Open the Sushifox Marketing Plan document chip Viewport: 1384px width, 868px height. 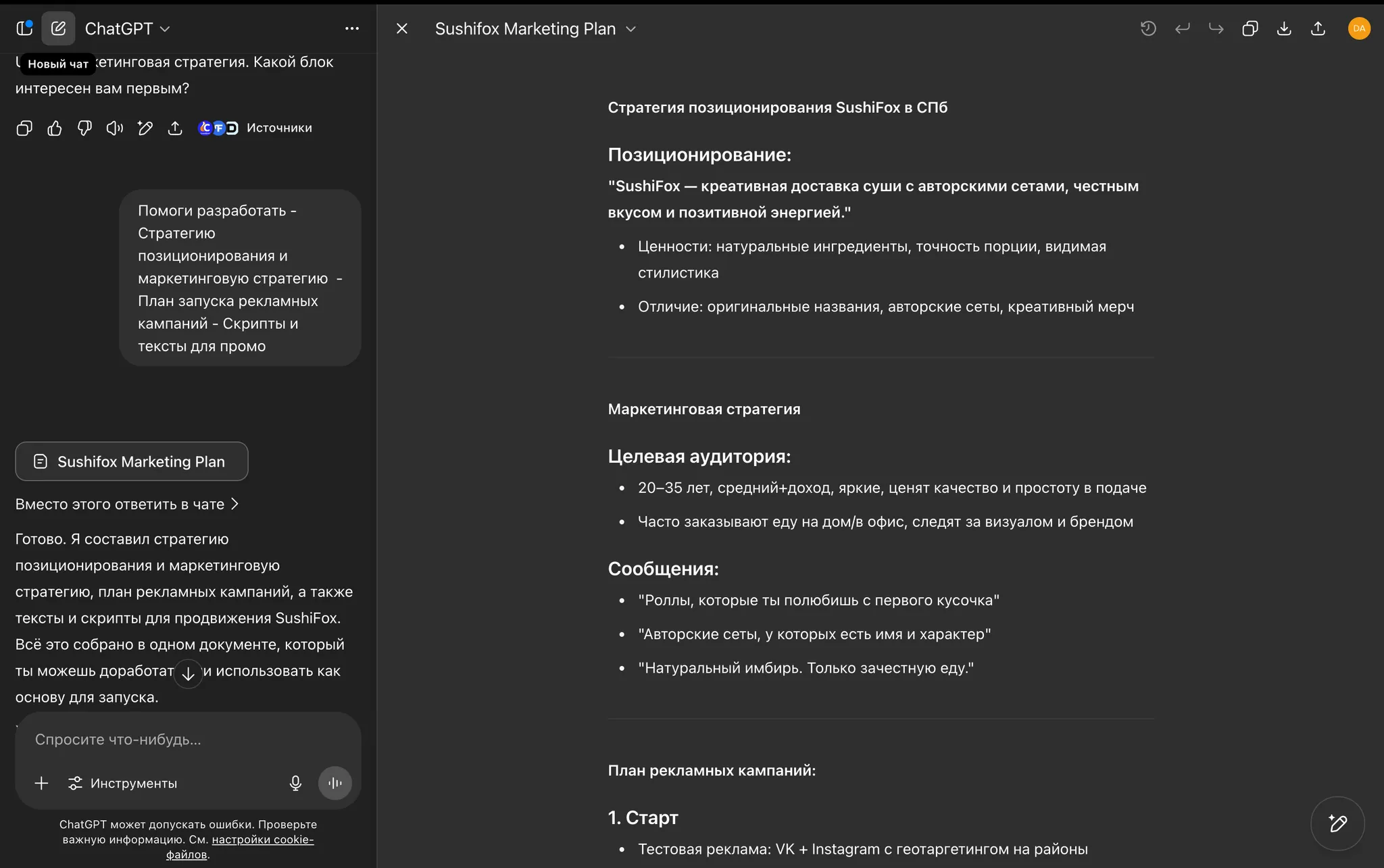point(132,461)
